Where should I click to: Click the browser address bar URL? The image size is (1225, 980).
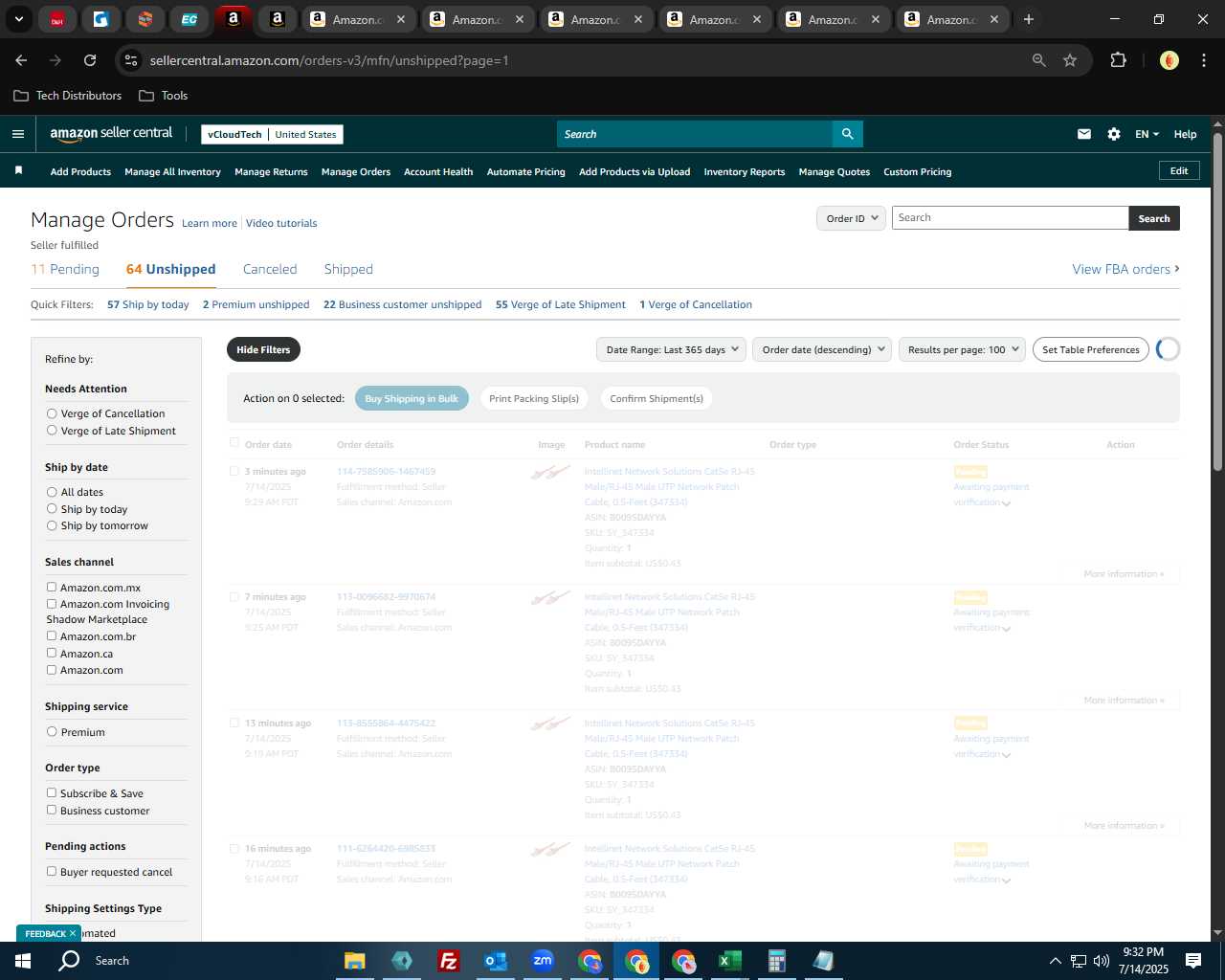click(x=329, y=60)
